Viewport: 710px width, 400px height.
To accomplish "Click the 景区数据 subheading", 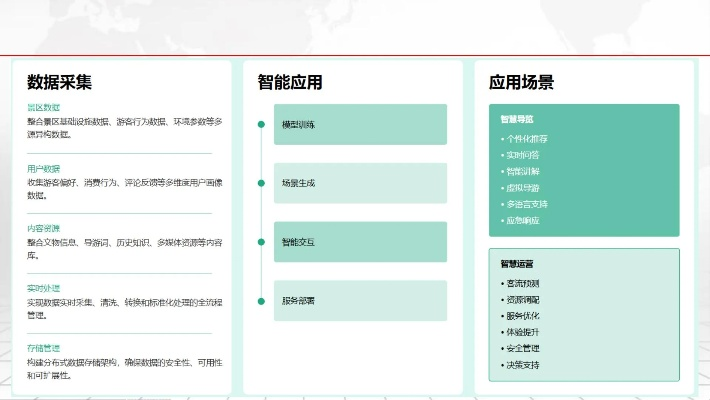I will point(44,108).
